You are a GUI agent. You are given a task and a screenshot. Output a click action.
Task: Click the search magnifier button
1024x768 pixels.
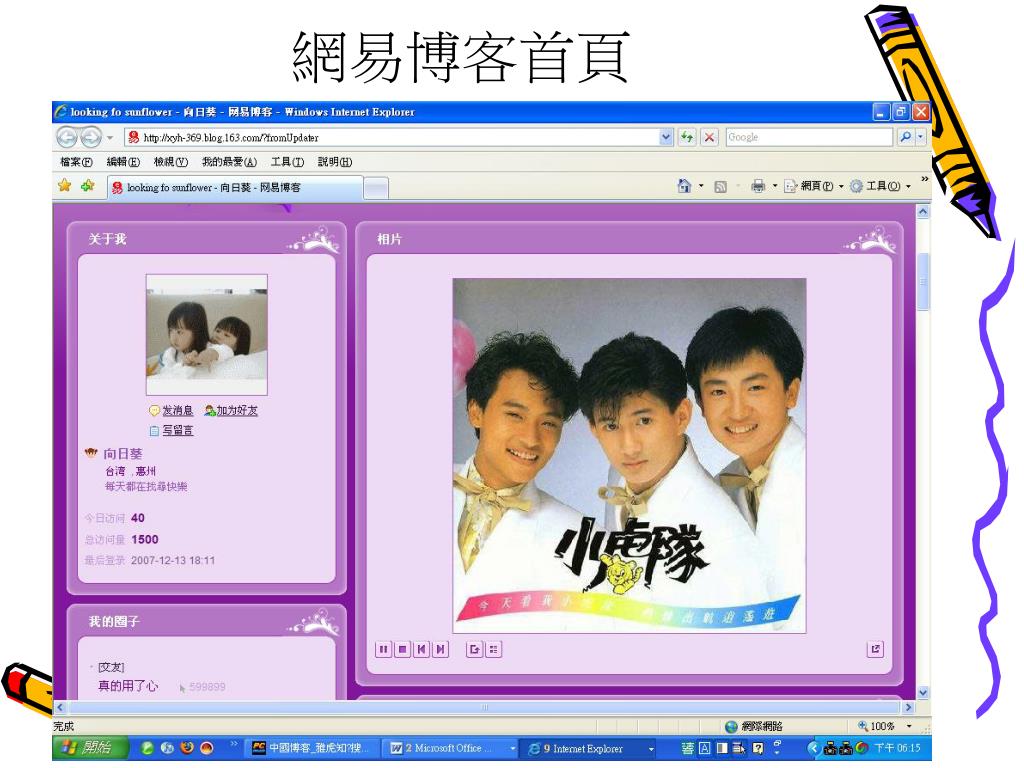pyautogui.click(x=905, y=137)
